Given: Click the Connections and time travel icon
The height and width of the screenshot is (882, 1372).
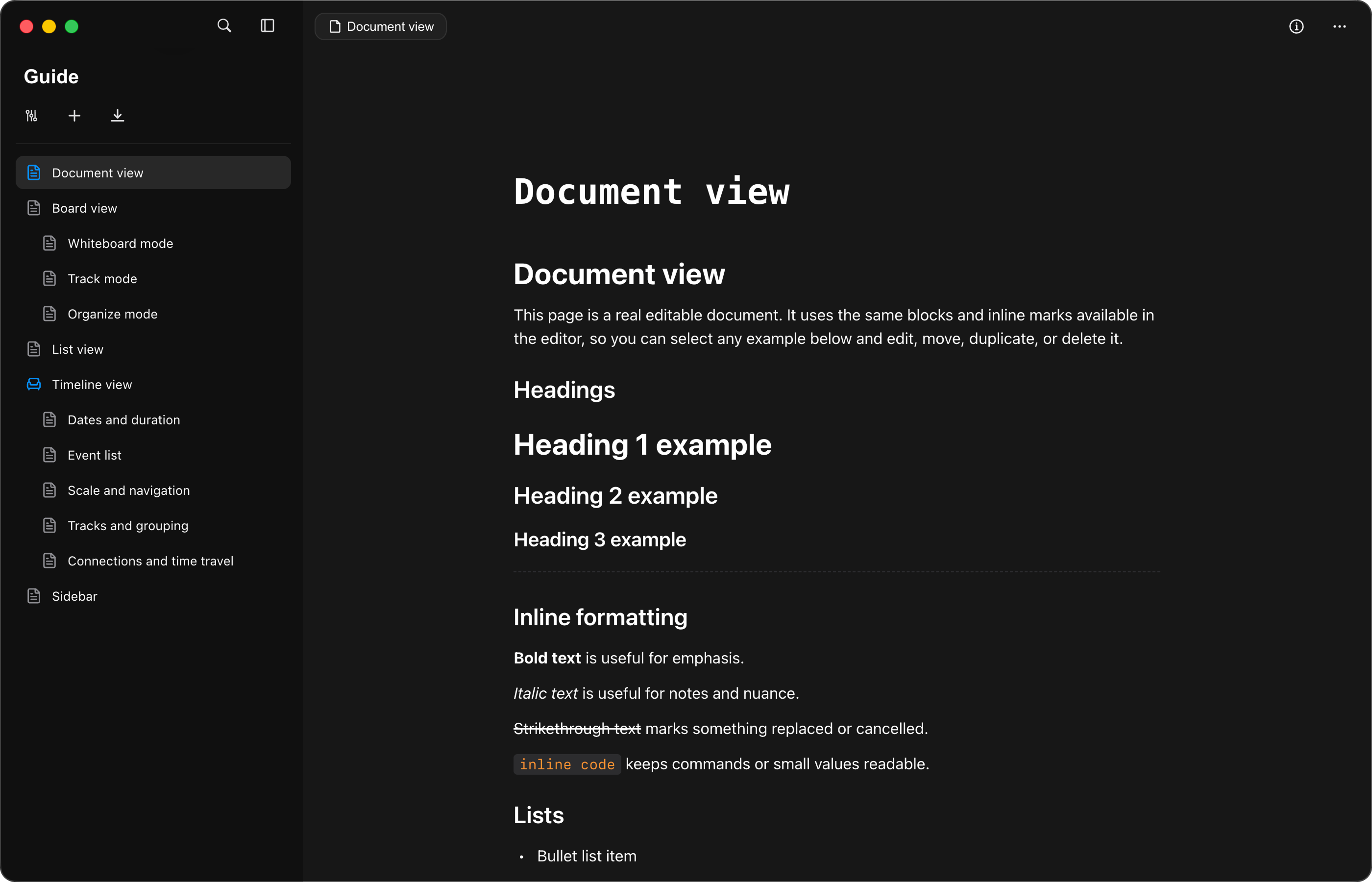Looking at the screenshot, I should (50, 561).
